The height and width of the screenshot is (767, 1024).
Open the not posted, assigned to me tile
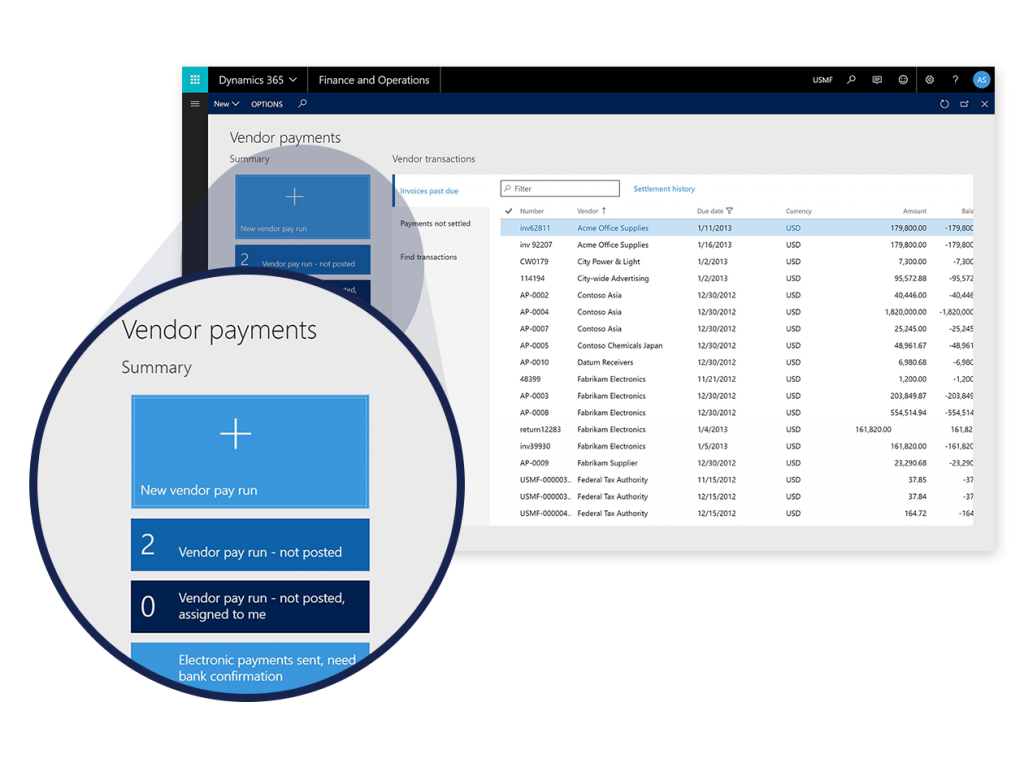249,606
